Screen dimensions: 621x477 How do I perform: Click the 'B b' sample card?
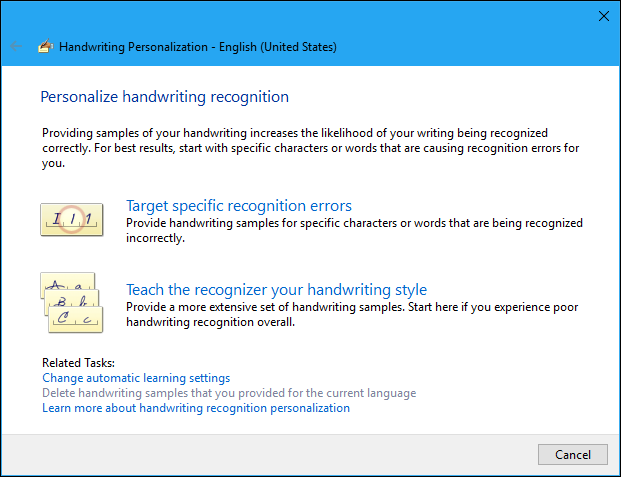(x=74, y=302)
